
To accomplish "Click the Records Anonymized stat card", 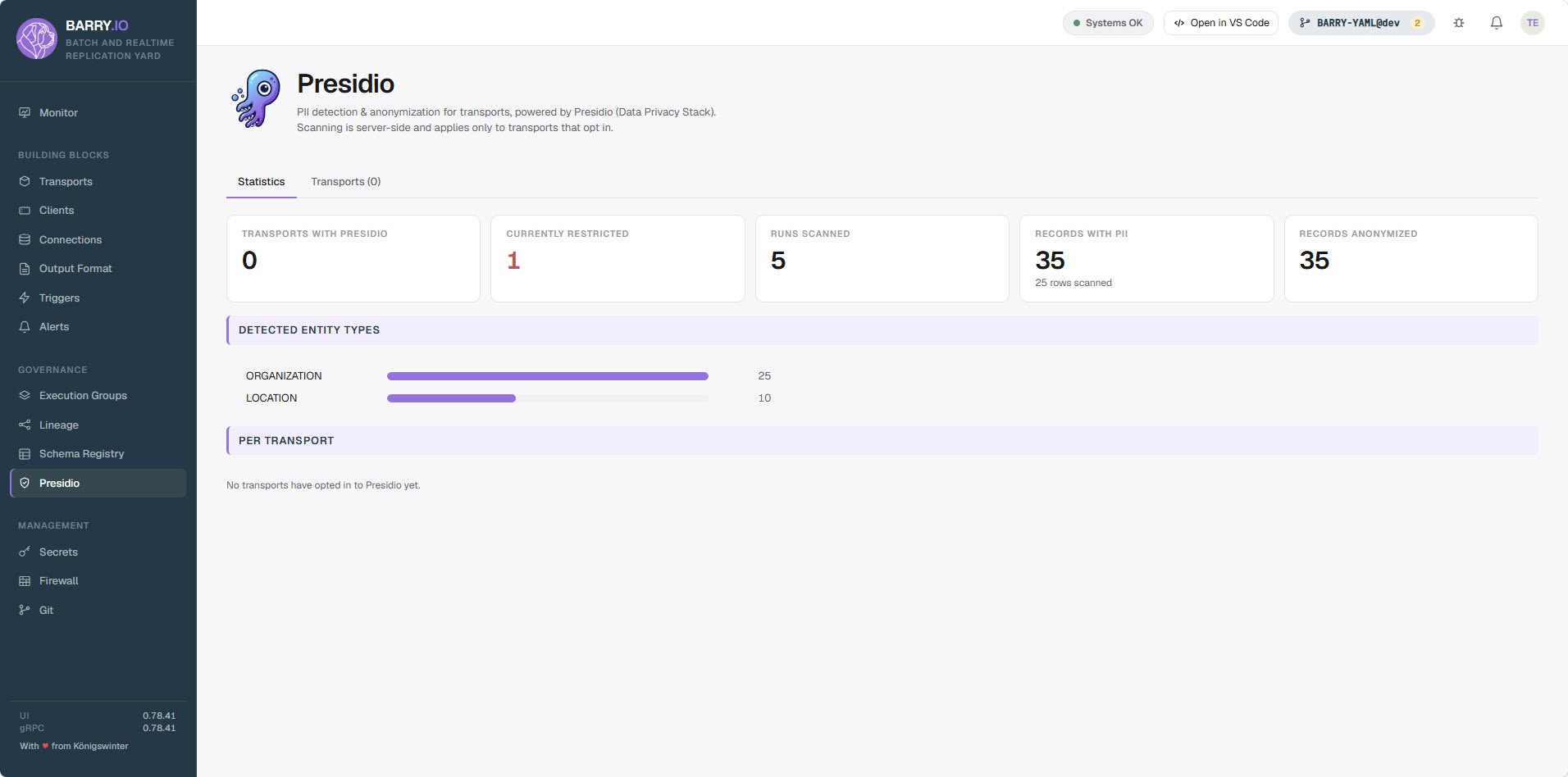I will [1411, 258].
